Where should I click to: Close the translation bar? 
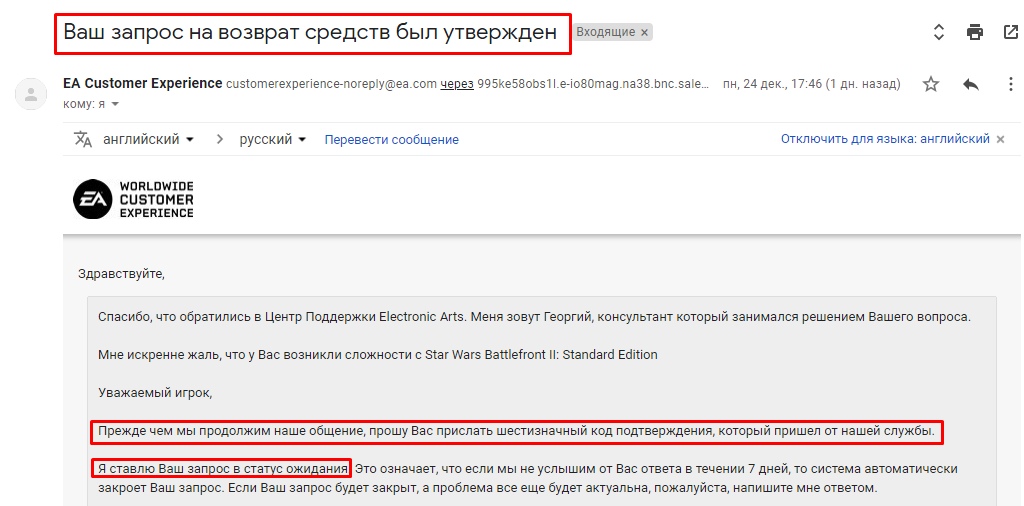[x=1000, y=139]
